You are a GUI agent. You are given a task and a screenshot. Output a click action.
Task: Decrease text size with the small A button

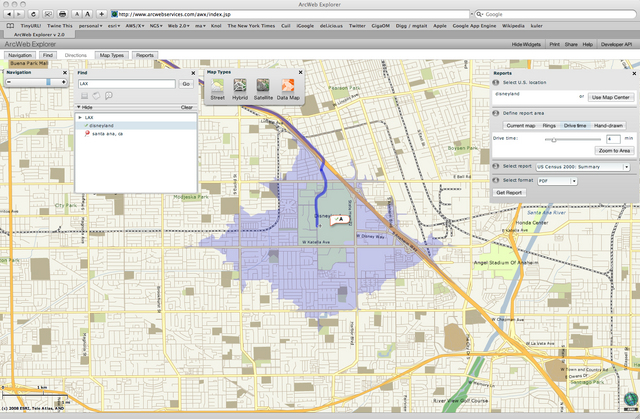(x=76, y=14)
